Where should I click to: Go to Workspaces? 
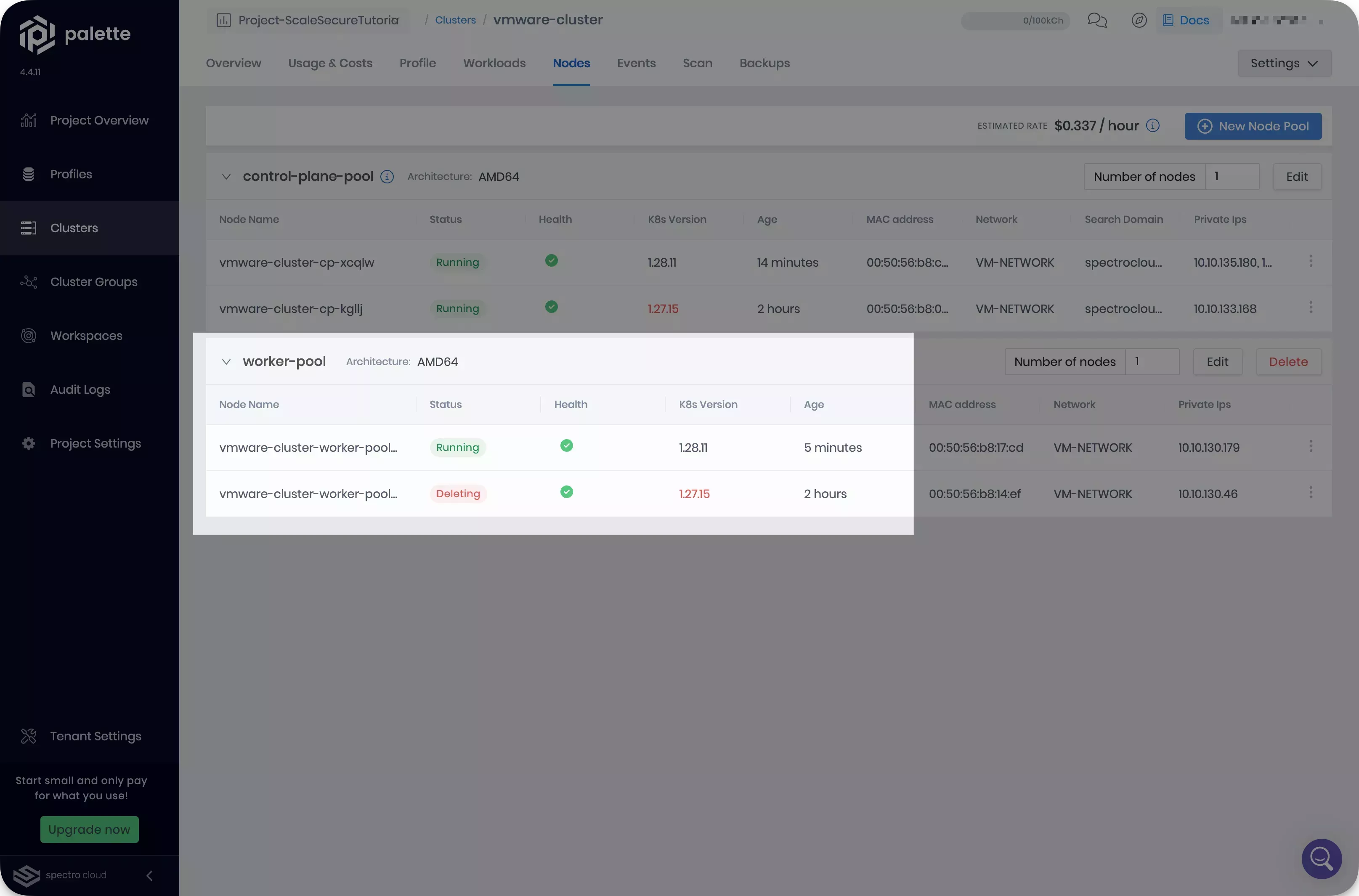[89, 335]
